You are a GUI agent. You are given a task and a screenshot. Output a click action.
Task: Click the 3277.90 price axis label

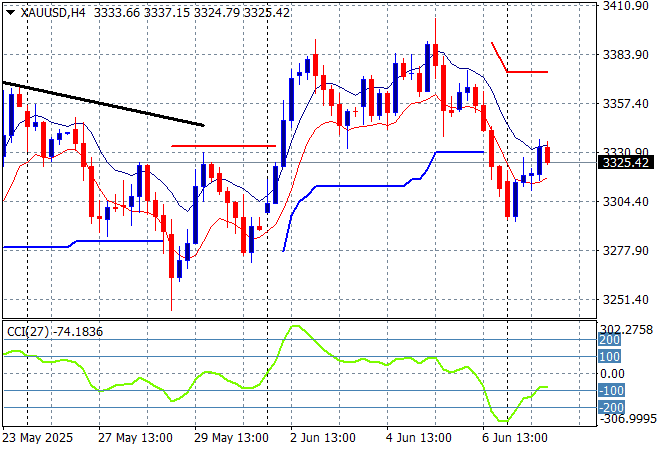pyautogui.click(x=625, y=250)
